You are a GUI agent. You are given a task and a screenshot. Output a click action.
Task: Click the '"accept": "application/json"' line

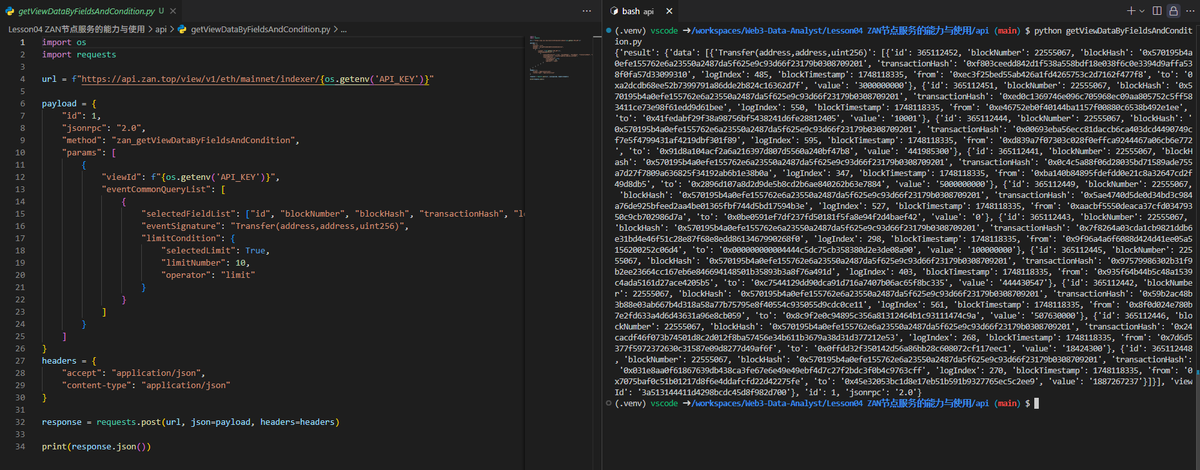[133, 375]
